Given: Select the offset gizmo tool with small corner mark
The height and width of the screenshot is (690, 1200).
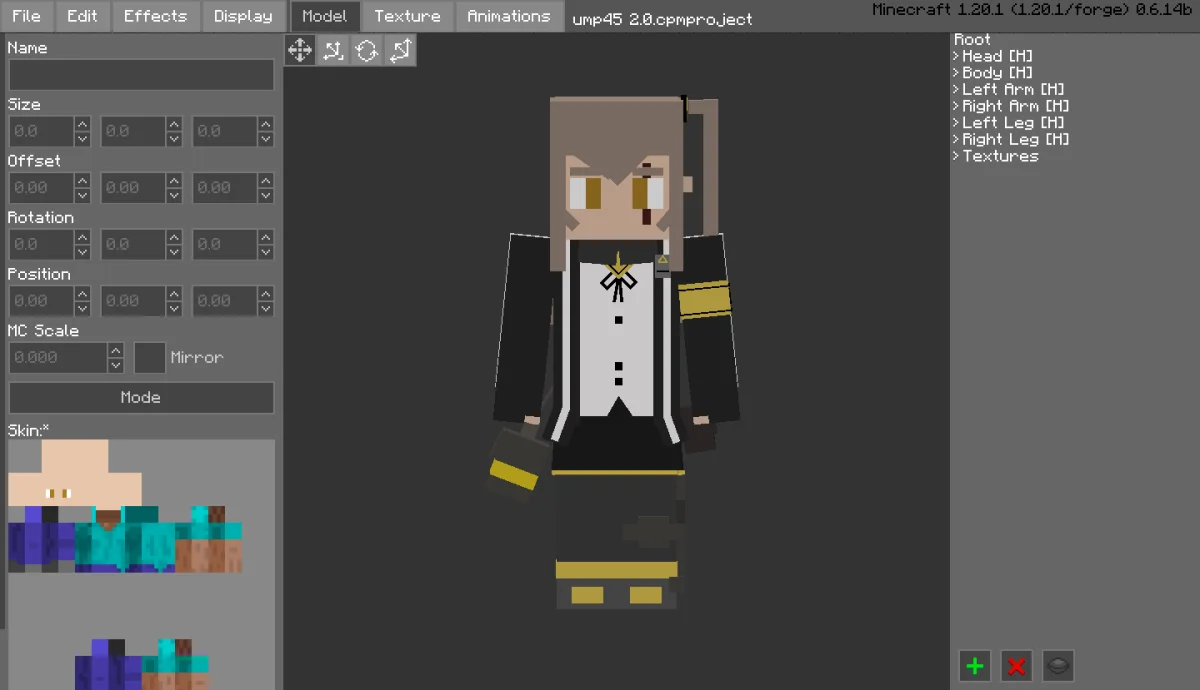Looking at the screenshot, I should tap(333, 50).
